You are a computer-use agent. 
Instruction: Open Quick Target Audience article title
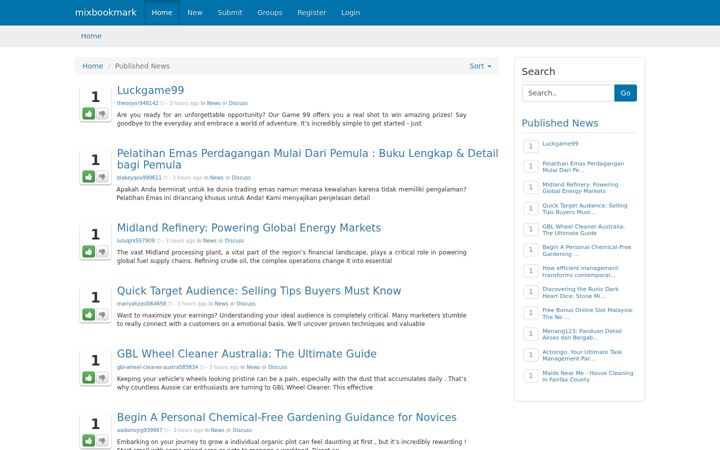(259, 291)
